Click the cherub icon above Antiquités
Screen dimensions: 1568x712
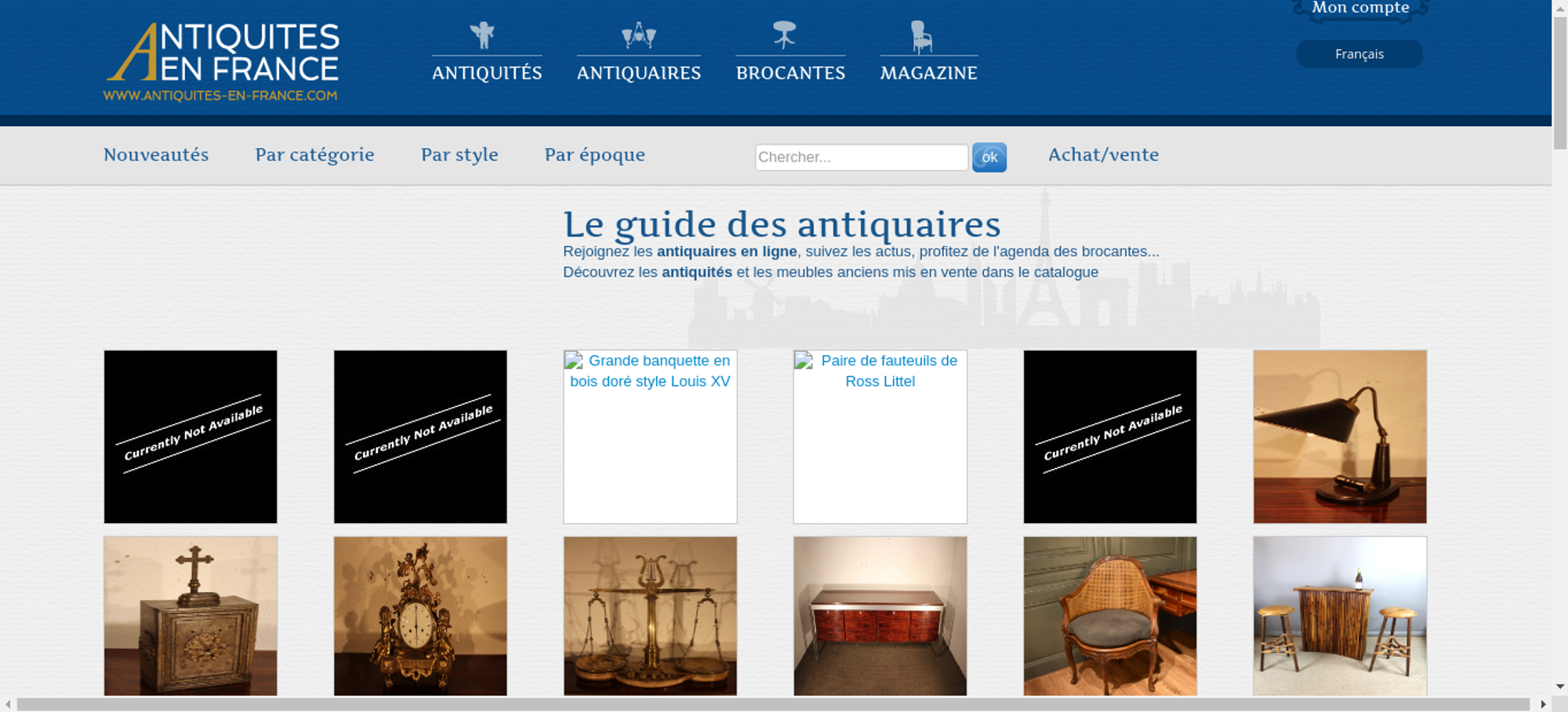pos(482,35)
